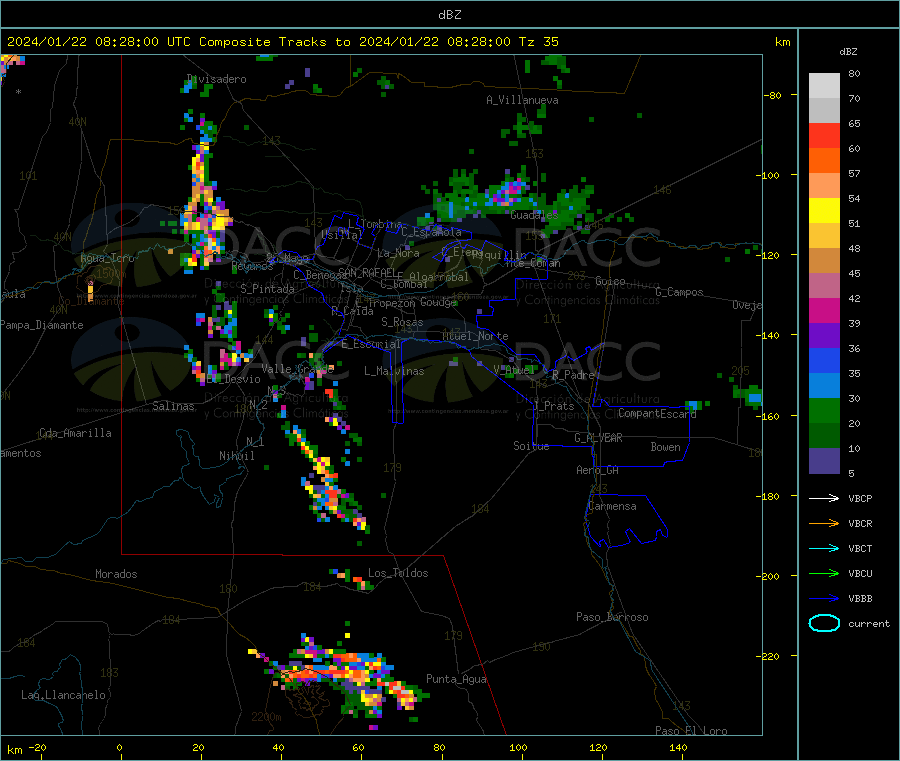Click the 'CompantEscard' map label

coord(657,414)
